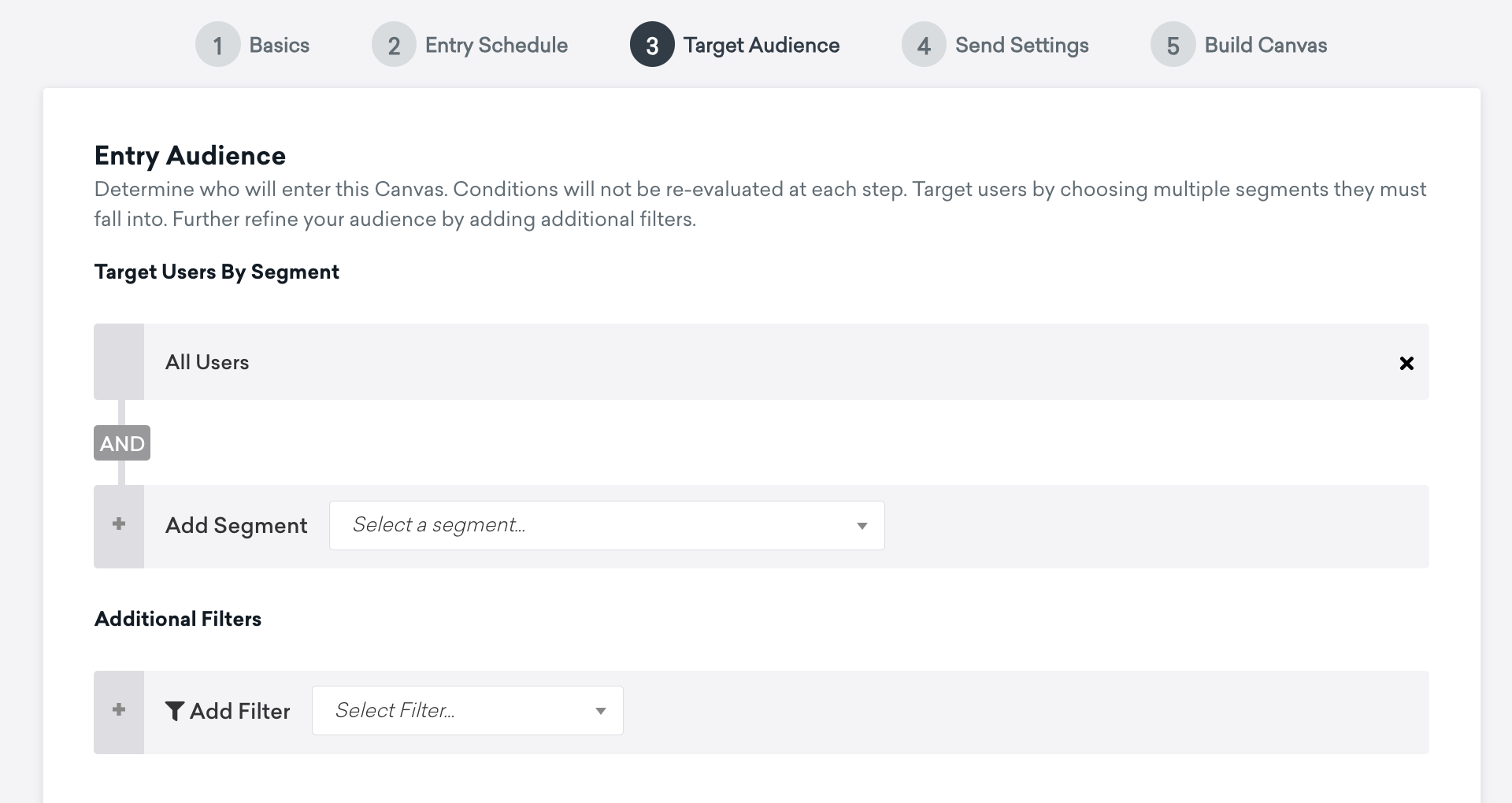Image resolution: width=1512 pixels, height=803 pixels.
Task: Open the Select a segment dropdown
Action: (x=606, y=525)
